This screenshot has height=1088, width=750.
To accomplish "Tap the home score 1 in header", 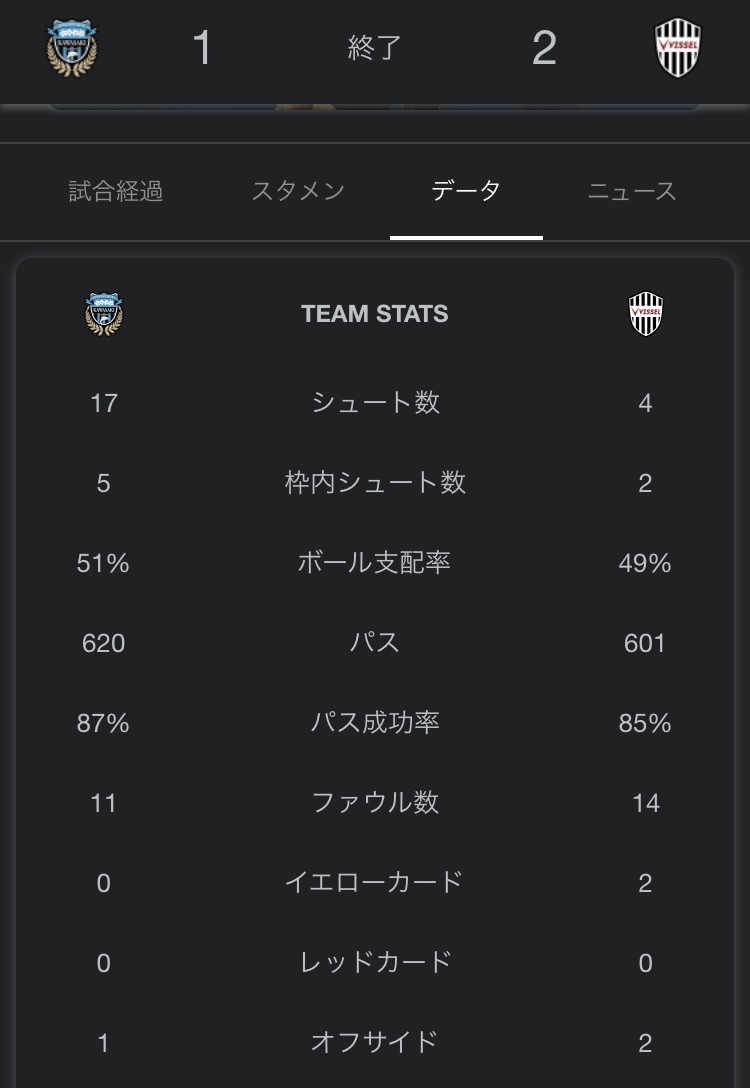I will point(202,48).
